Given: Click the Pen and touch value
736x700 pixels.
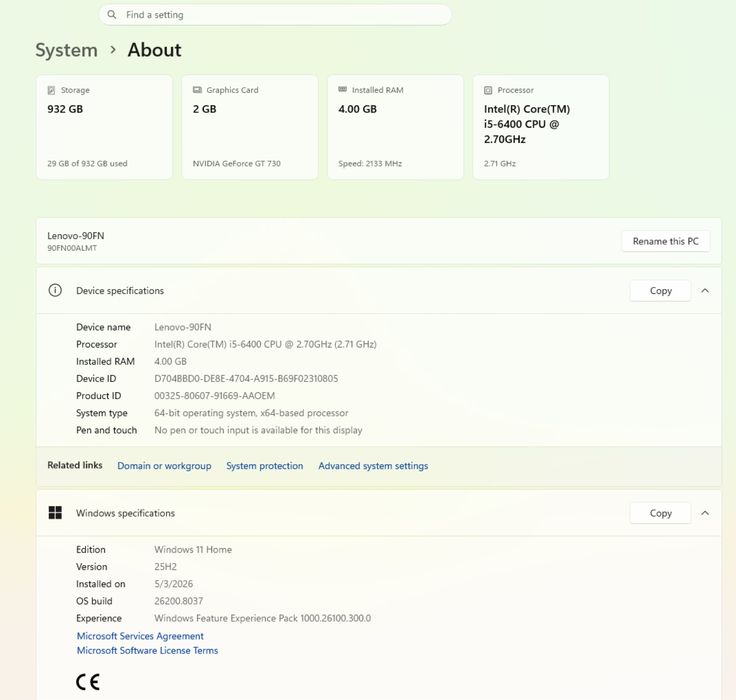Looking at the screenshot, I should 258,430.
